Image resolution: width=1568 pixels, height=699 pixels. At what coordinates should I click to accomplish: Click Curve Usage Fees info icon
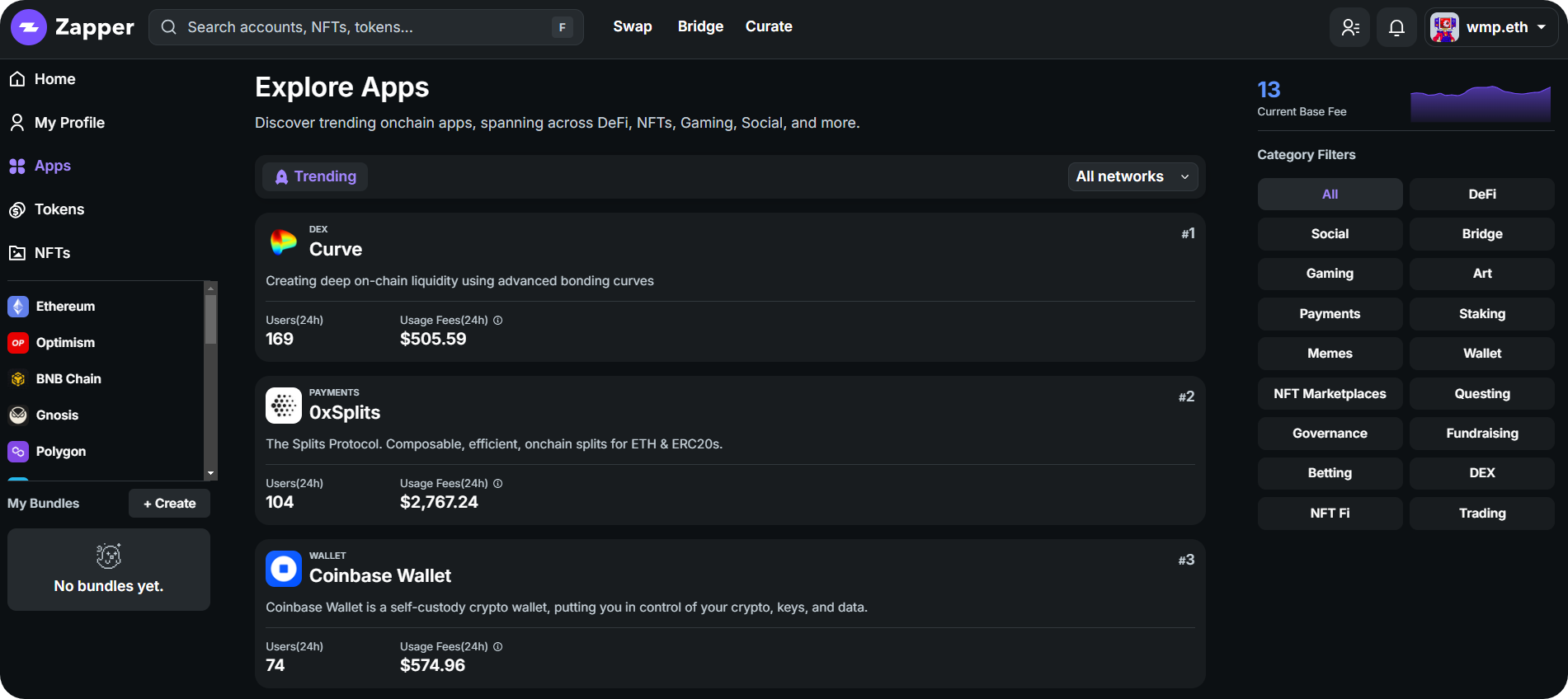coord(498,321)
